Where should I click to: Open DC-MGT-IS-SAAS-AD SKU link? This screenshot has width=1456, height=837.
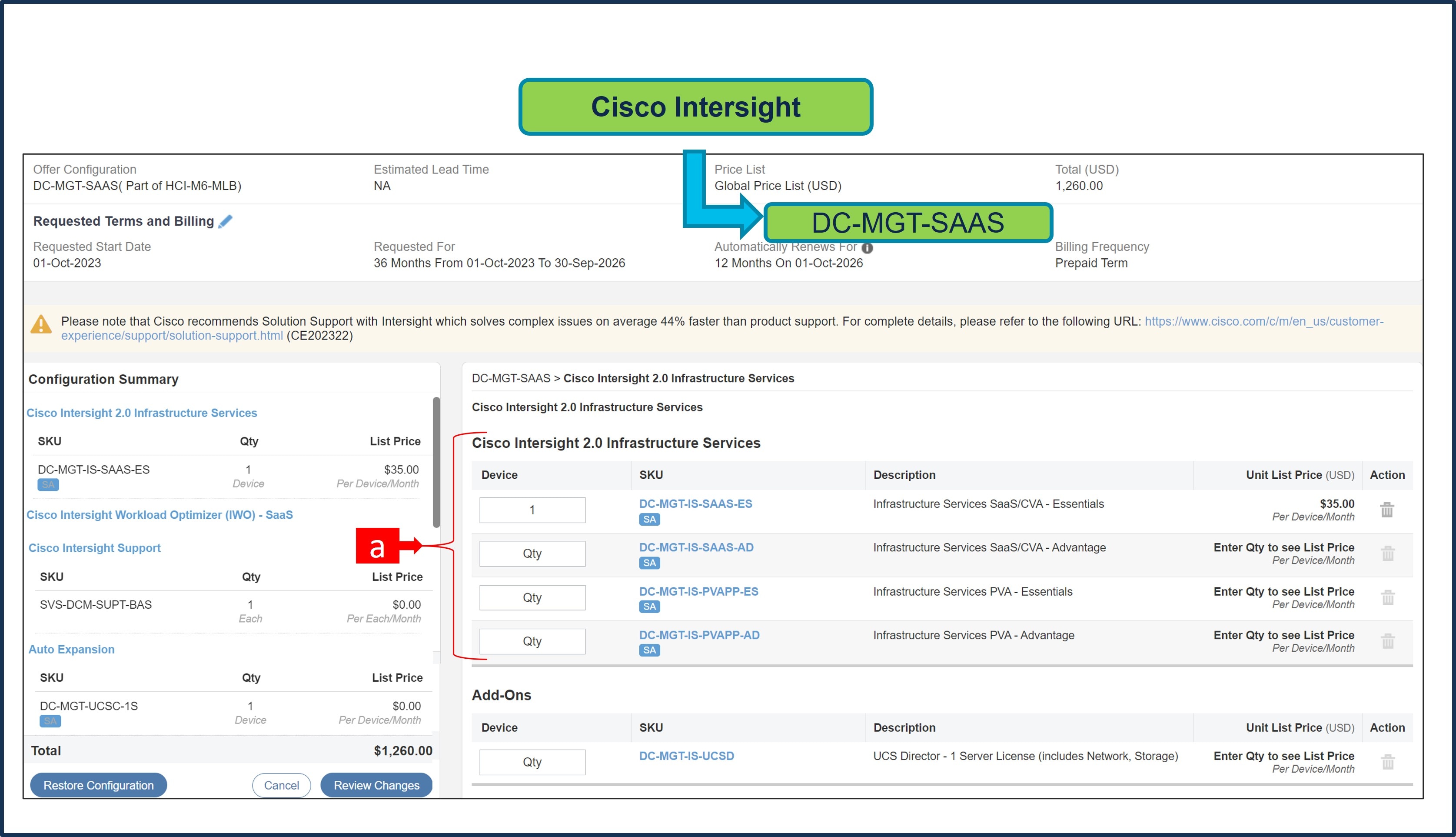click(x=696, y=547)
